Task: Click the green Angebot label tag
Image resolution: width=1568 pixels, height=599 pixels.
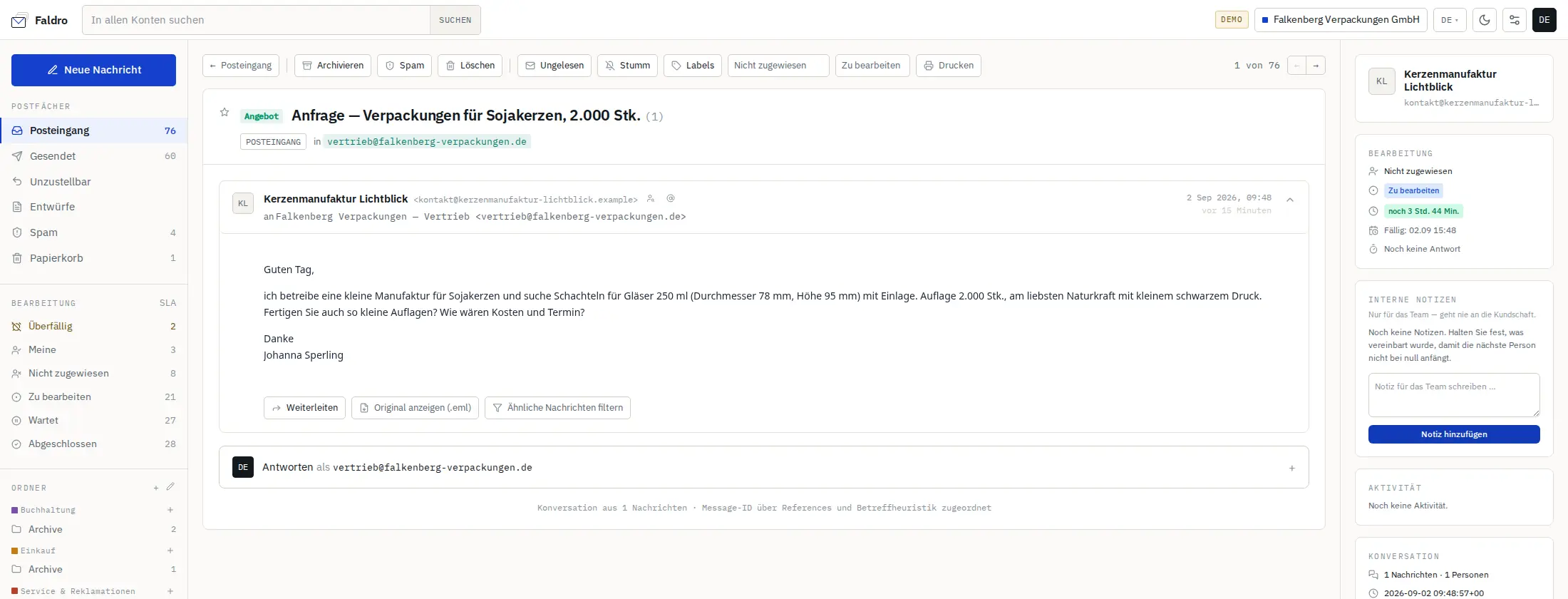Action: [x=262, y=116]
